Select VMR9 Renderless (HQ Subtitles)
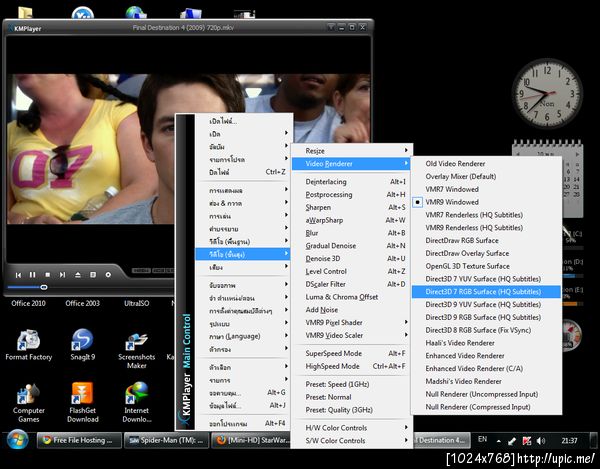600x469 pixels. tap(486, 228)
